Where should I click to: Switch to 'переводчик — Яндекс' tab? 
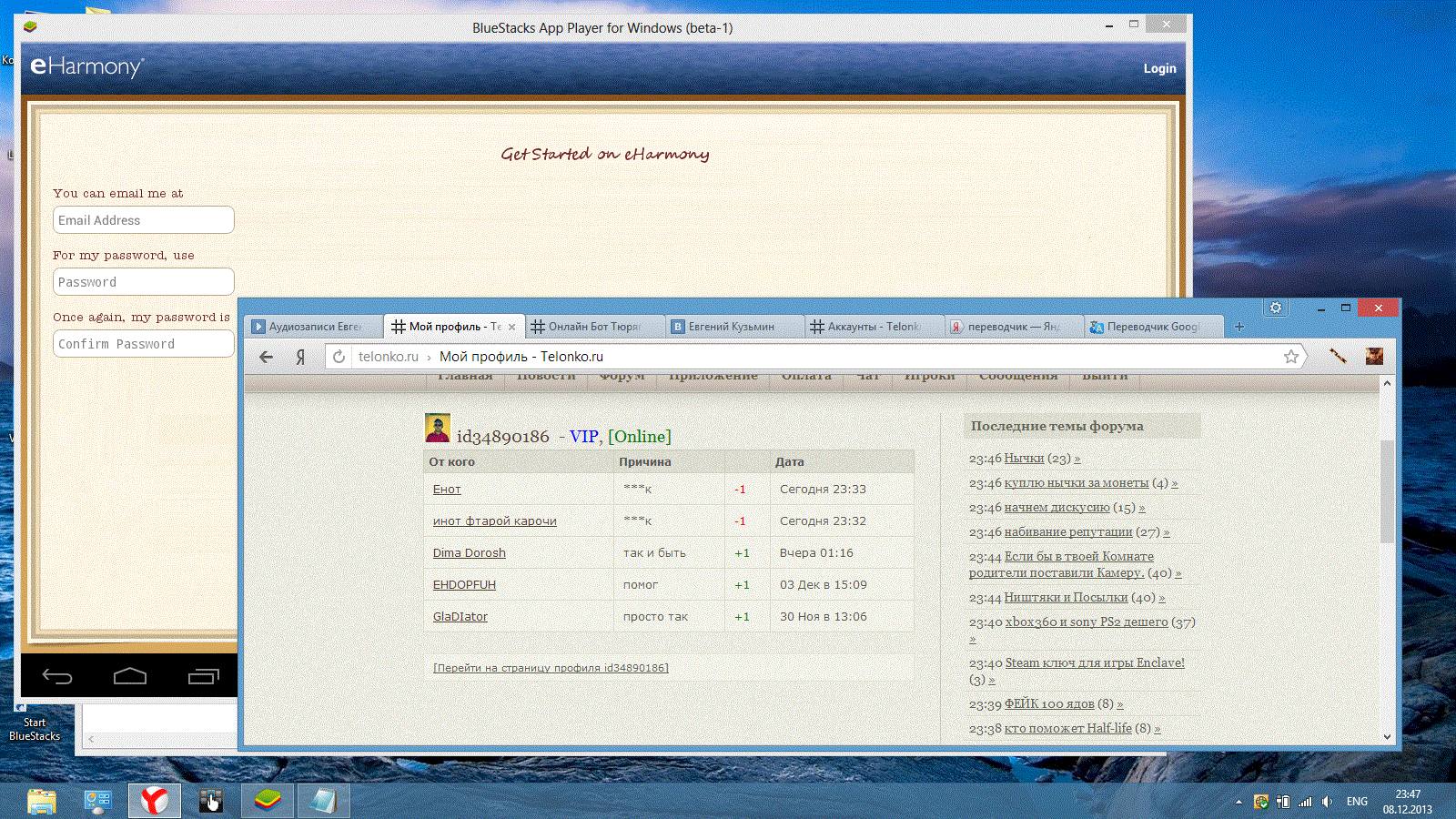1014,327
